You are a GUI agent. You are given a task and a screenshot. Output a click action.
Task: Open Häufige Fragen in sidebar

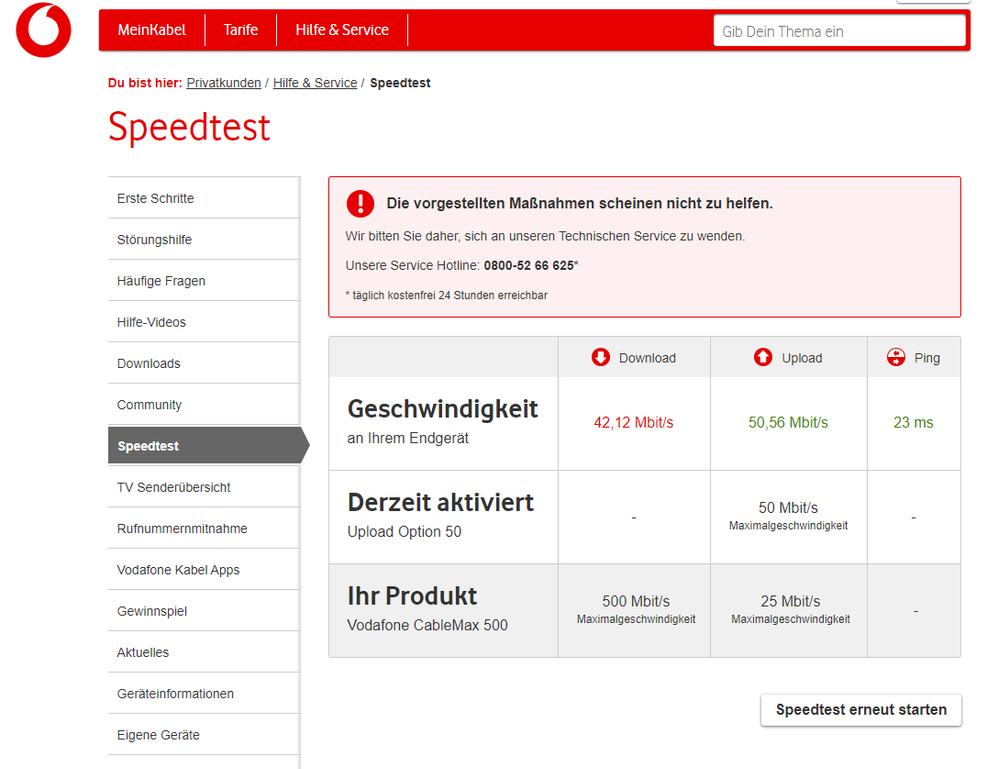(x=204, y=281)
